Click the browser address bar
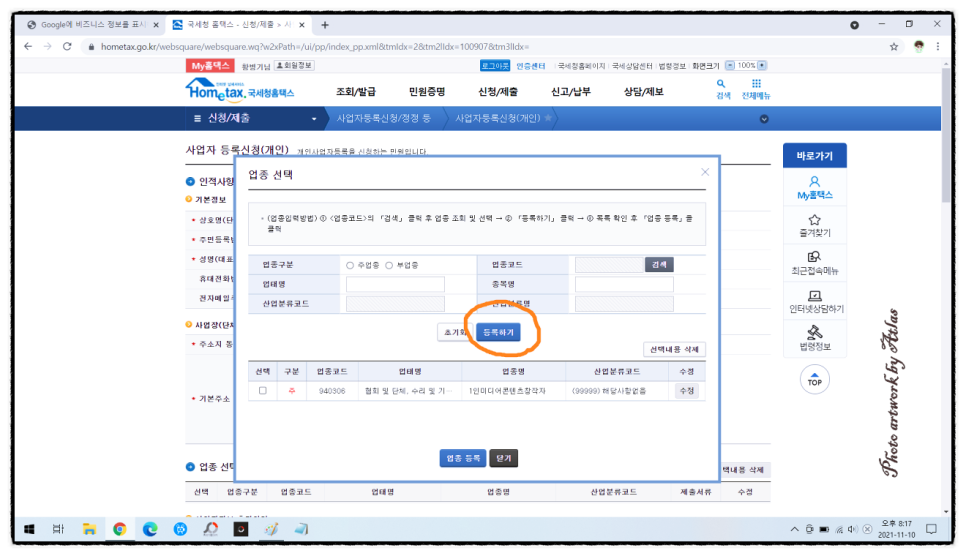 click(481, 46)
